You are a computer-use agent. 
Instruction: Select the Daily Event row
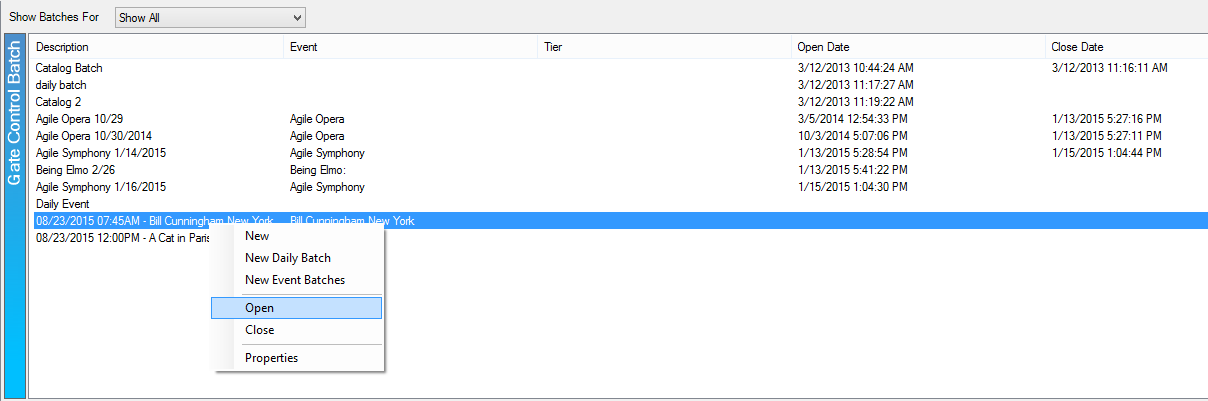tap(62, 204)
